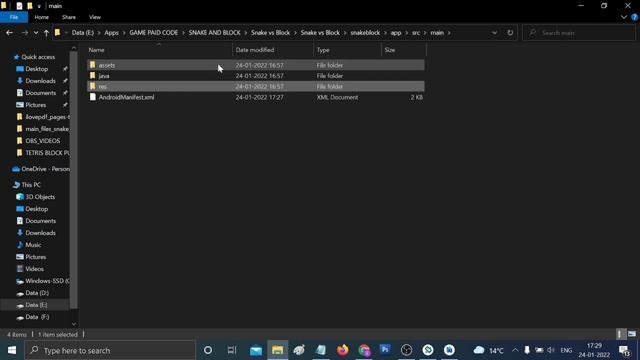The image size is (640, 360).
Task: Open Photoshop from the taskbar
Action: 385,350
